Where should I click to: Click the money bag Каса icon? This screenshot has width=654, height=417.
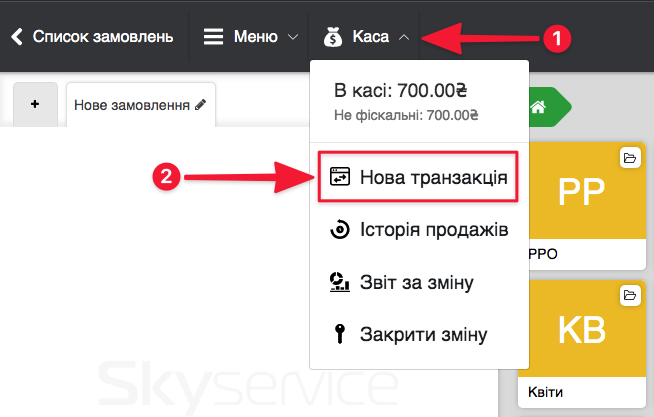click(x=333, y=37)
